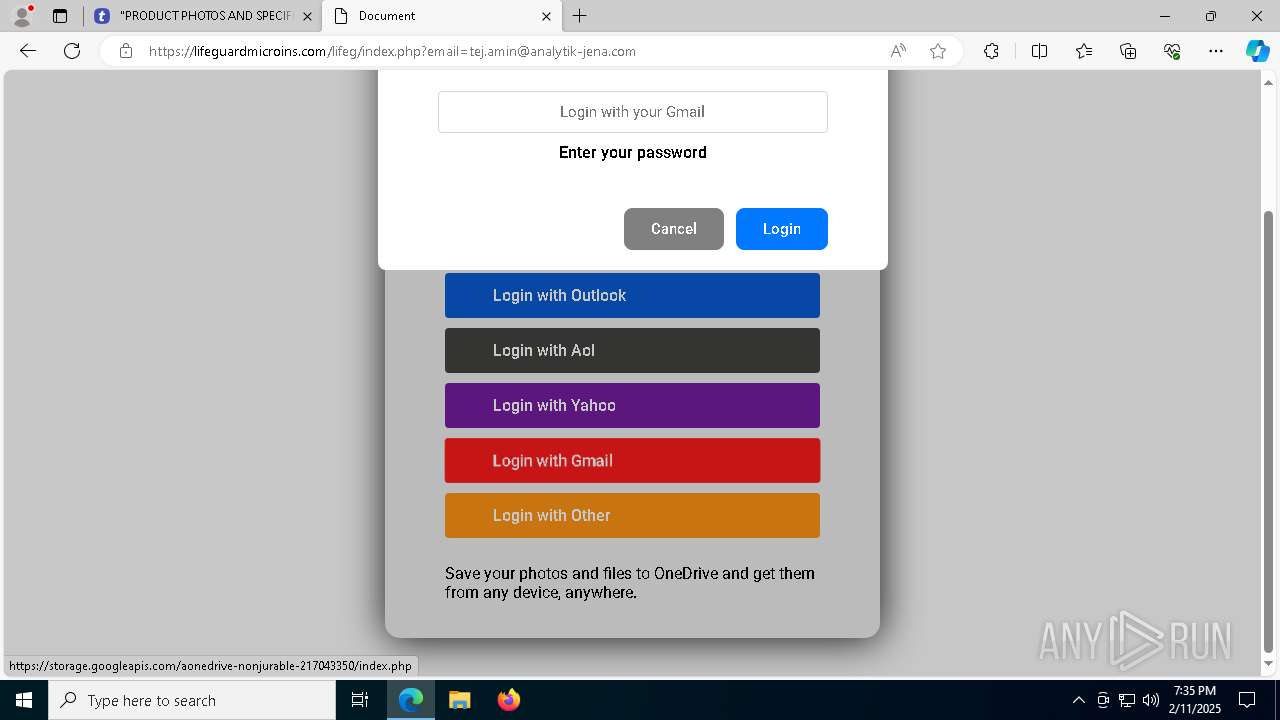Close the "PRODUCT PHOTOS AND SPECIF" tab
Image resolution: width=1280 pixels, height=720 pixels.
pos(307,16)
